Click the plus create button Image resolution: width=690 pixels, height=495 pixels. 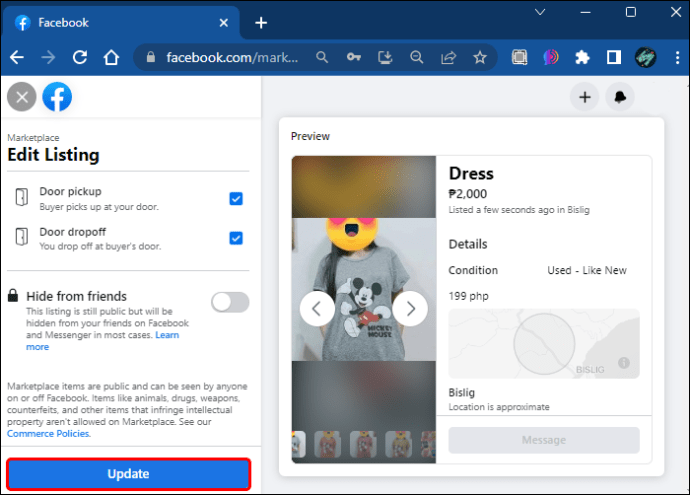pyautogui.click(x=584, y=97)
